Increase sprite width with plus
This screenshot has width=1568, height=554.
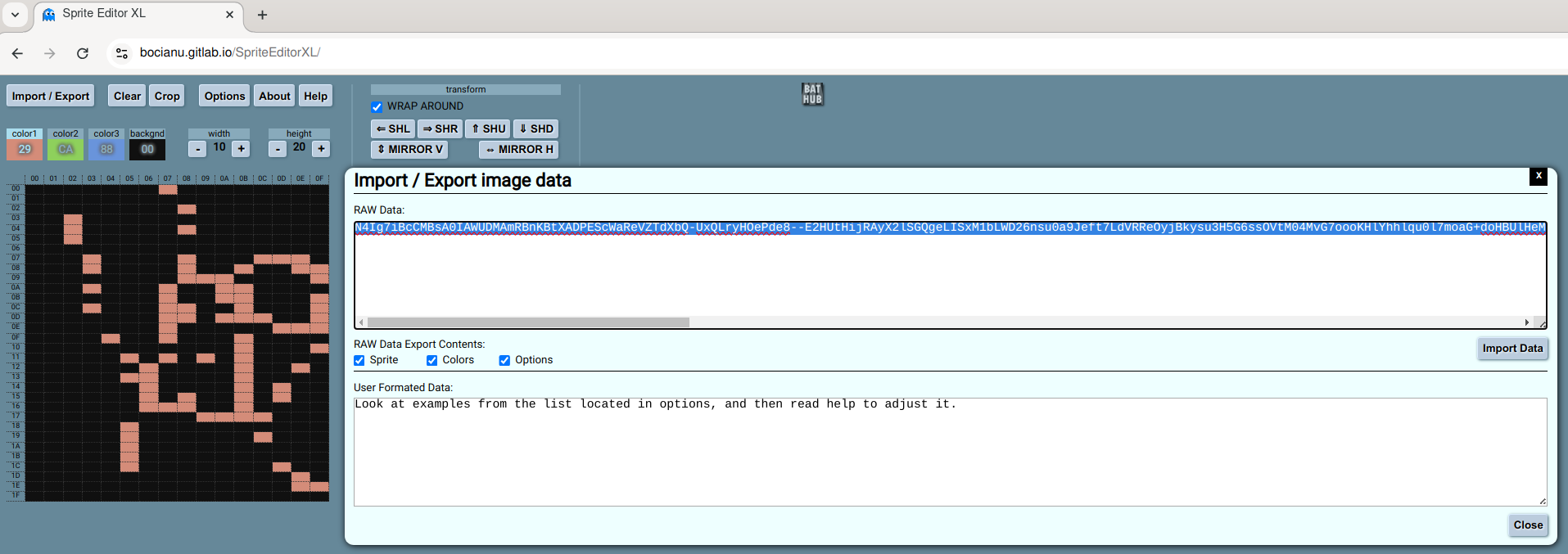point(241,148)
